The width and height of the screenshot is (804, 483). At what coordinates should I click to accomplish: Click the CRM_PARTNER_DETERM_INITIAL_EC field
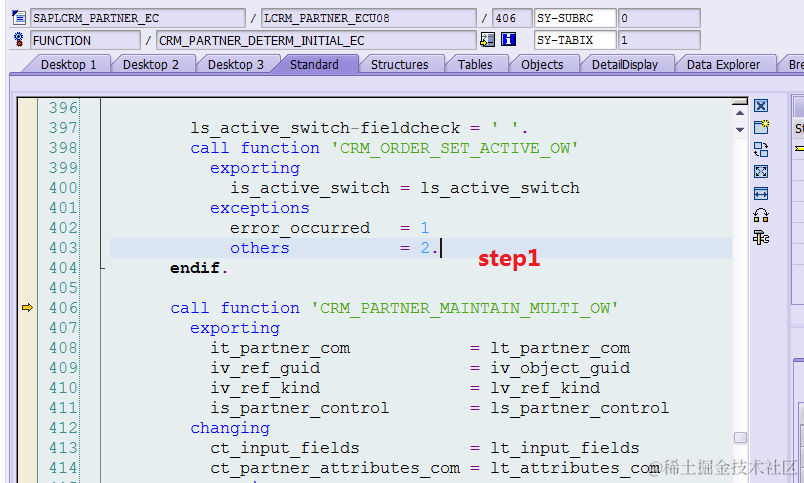(x=316, y=40)
